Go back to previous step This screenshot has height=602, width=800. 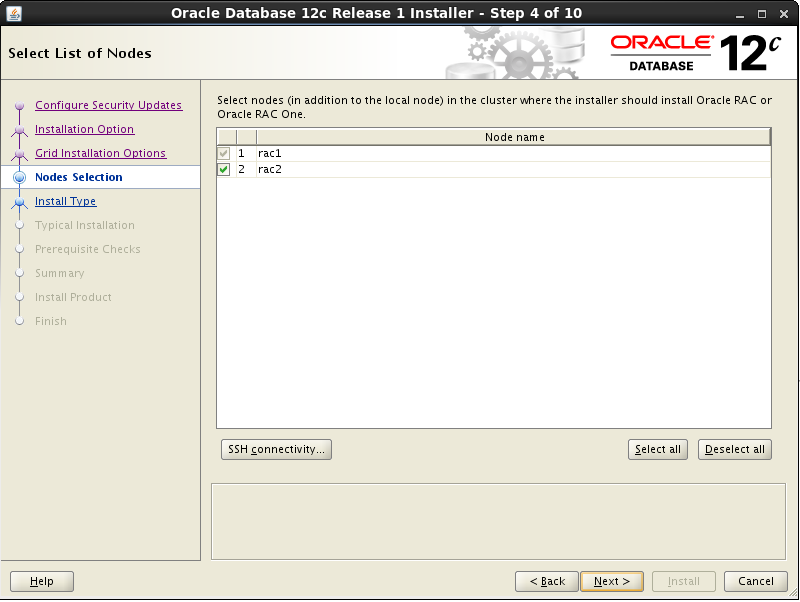pos(547,582)
